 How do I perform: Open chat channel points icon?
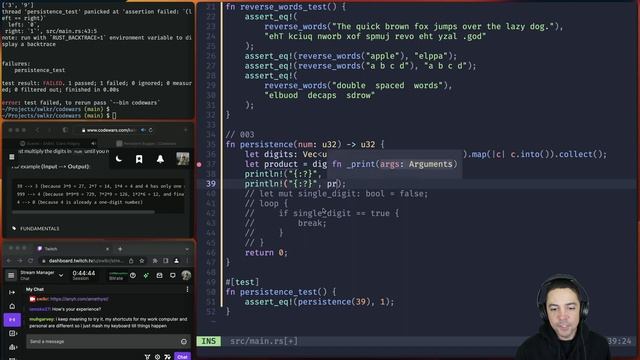(147, 357)
